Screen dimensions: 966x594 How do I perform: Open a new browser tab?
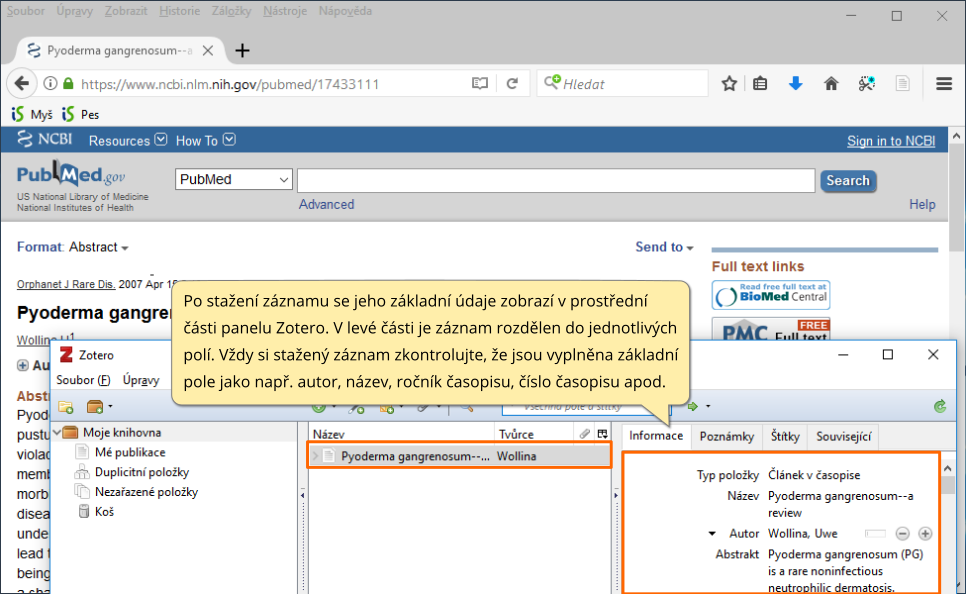(243, 51)
